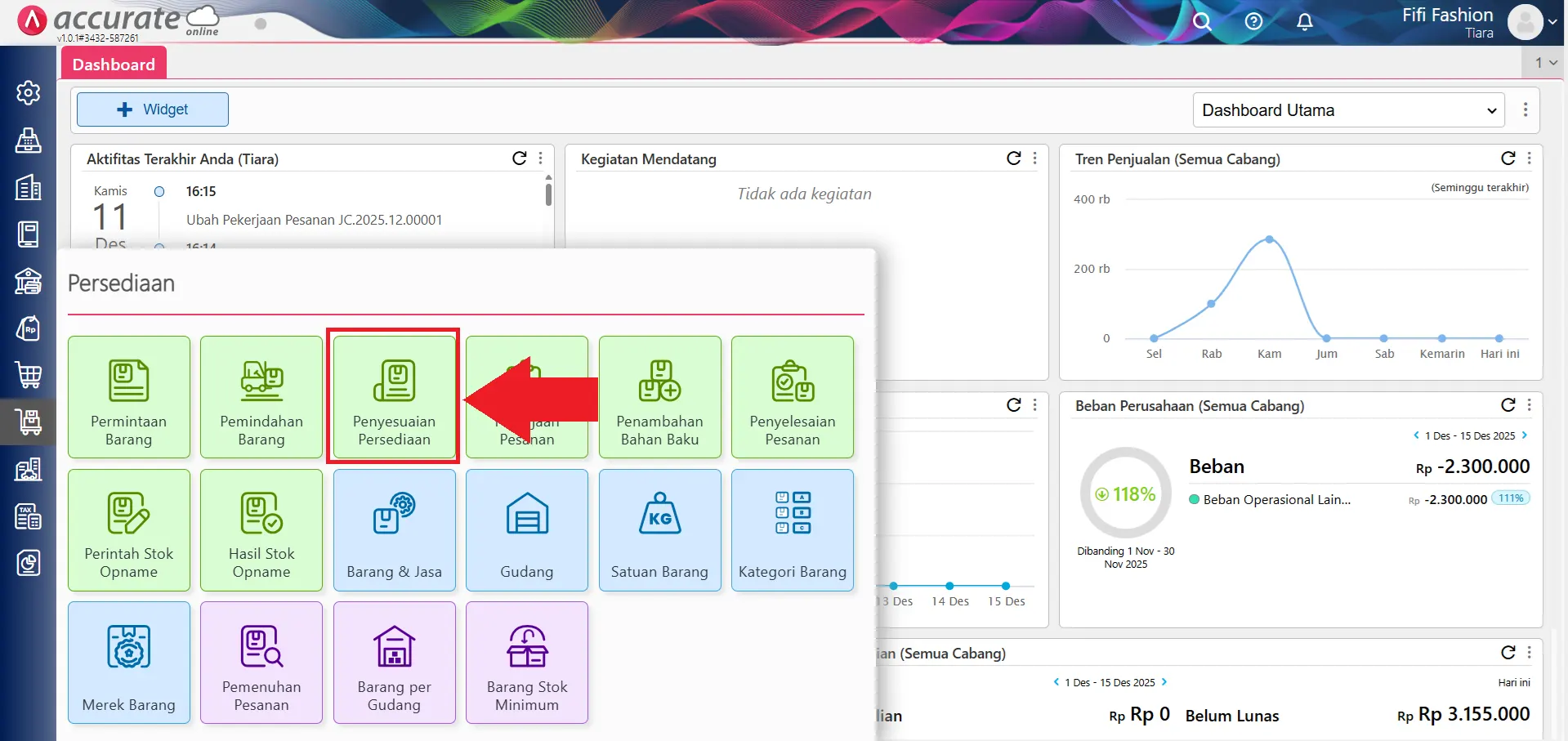Viewport: 1568px width, 741px height.
Task: Open Barang & Jasa tile
Action: click(x=394, y=530)
